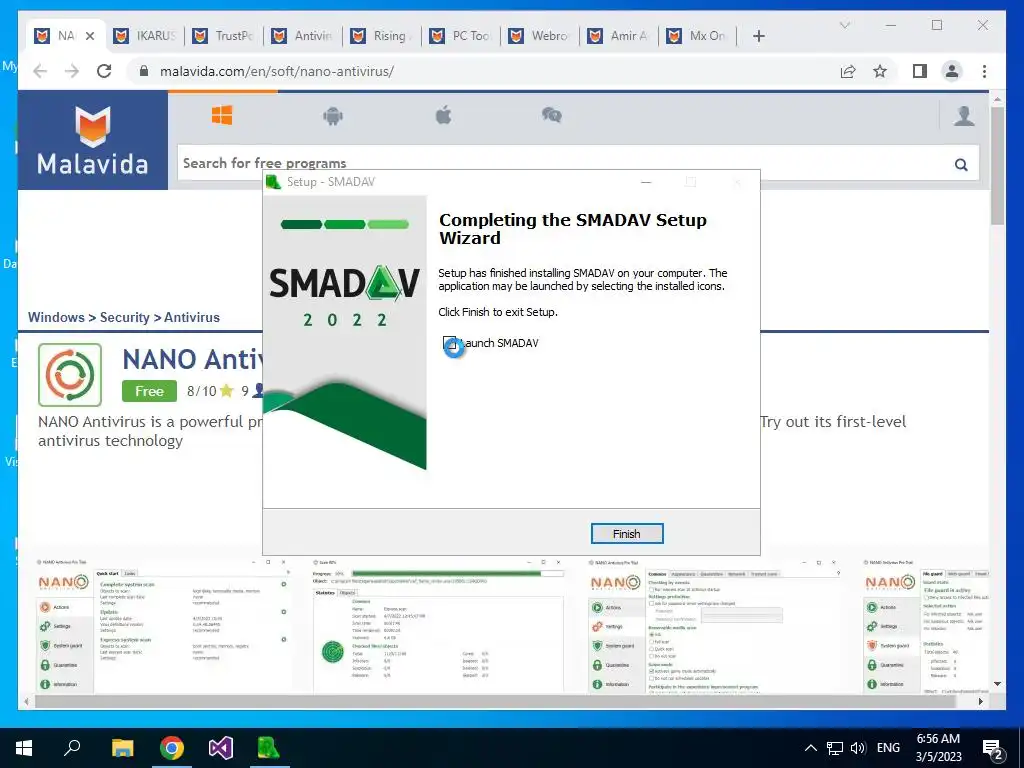Click scroll down arrow of page scrollbar
1024x768 pixels.
coord(997,684)
